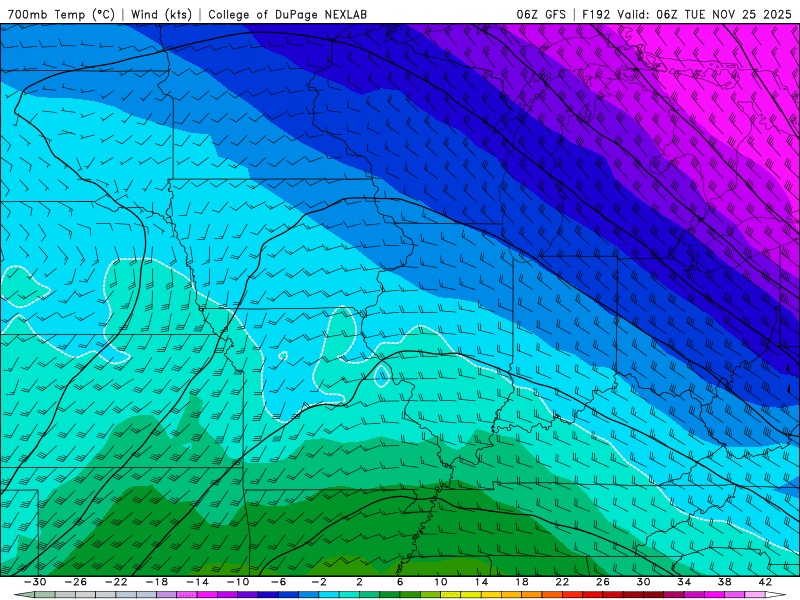This screenshot has width=800, height=600.
Task: Click the -14 legend value
Action: [x=197, y=582]
